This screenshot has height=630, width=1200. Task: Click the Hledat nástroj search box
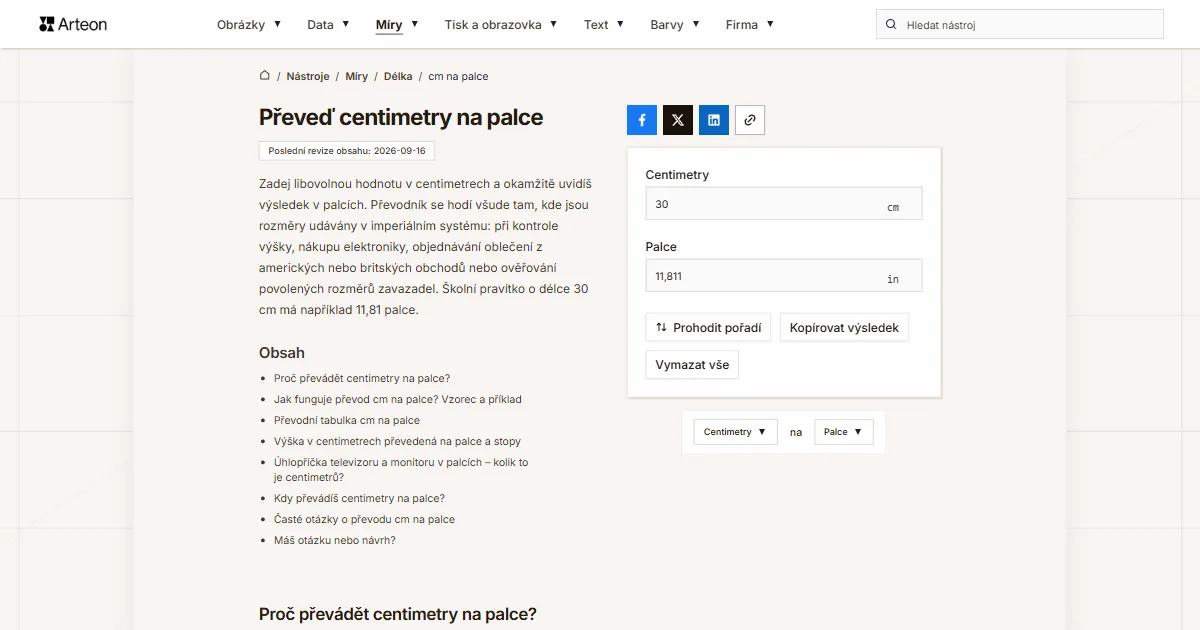click(1020, 24)
